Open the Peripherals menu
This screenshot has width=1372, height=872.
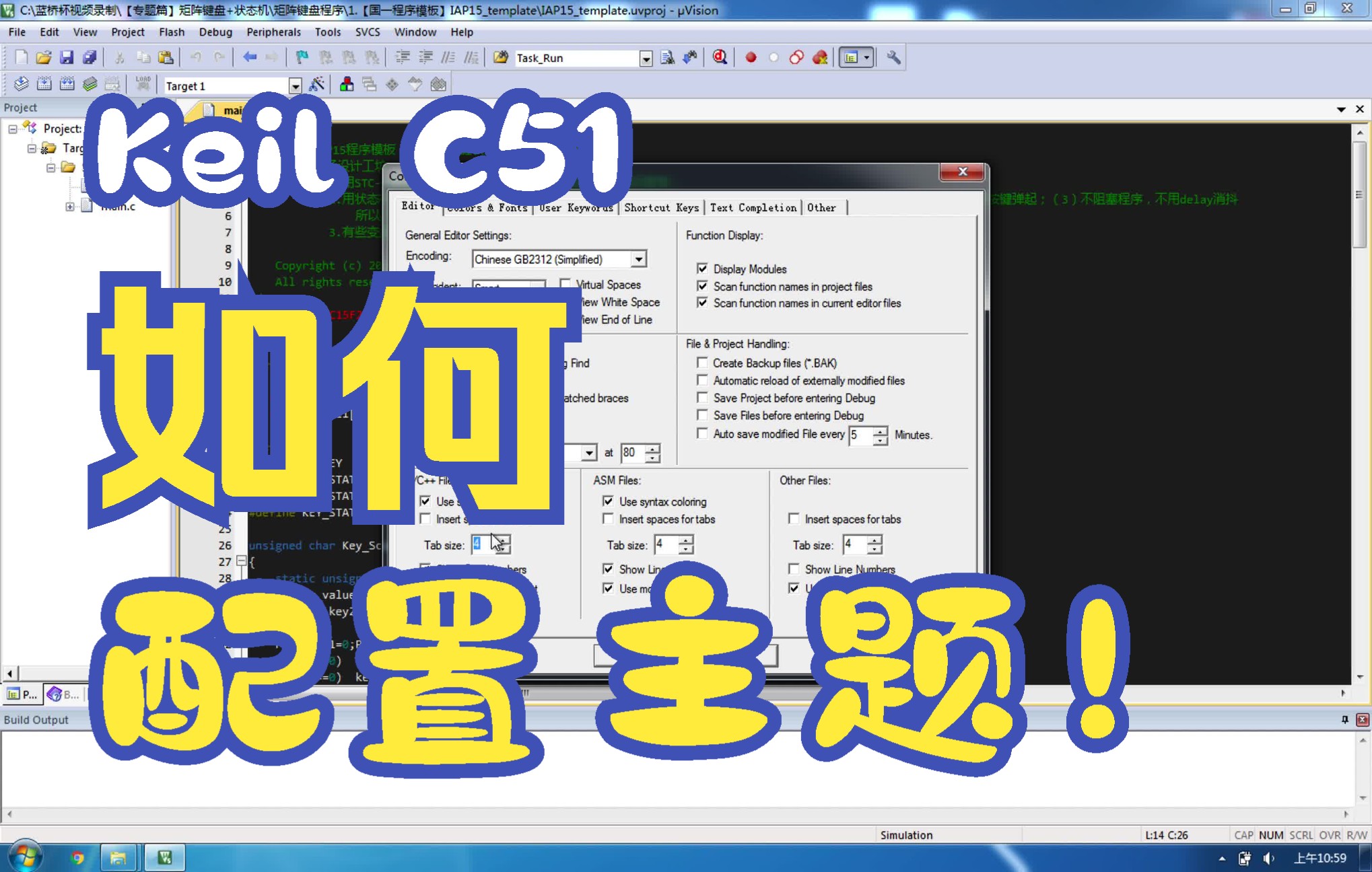tap(273, 32)
